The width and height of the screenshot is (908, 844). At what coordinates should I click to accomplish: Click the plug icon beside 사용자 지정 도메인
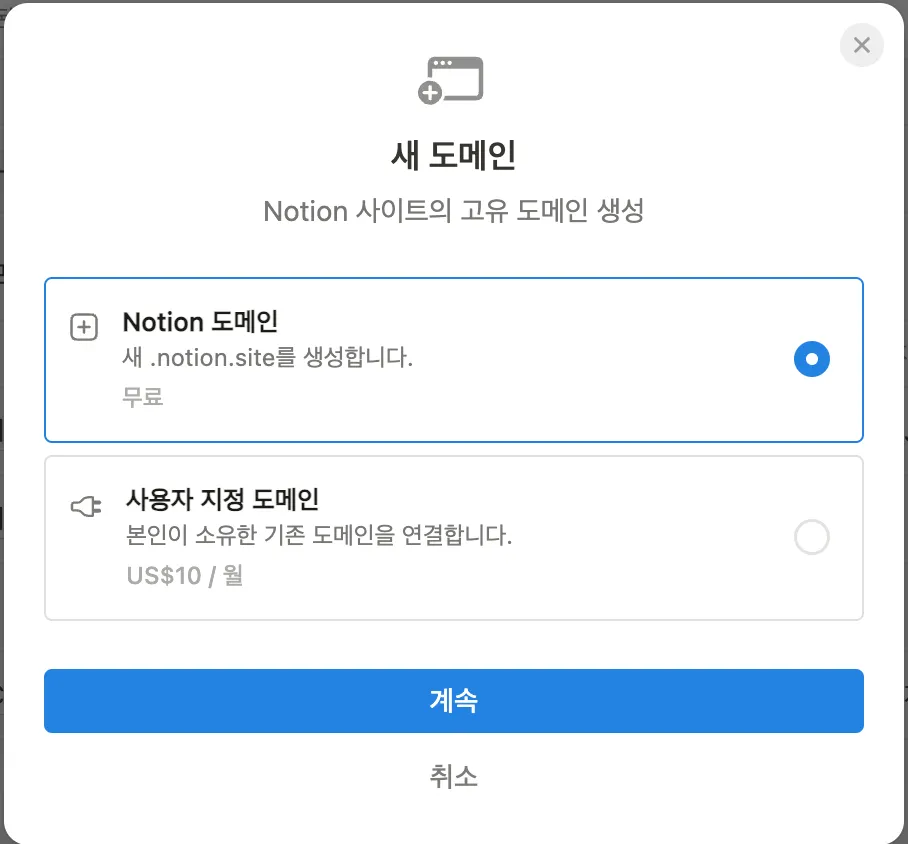click(x=86, y=507)
